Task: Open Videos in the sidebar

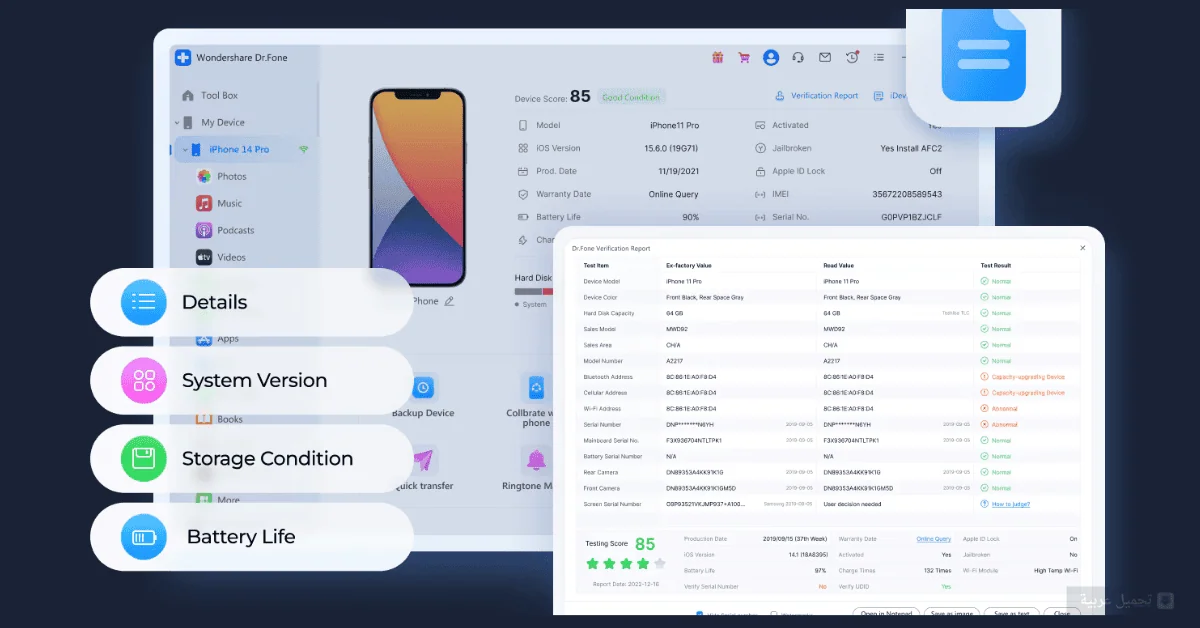Action: click(x=231, y=257)
